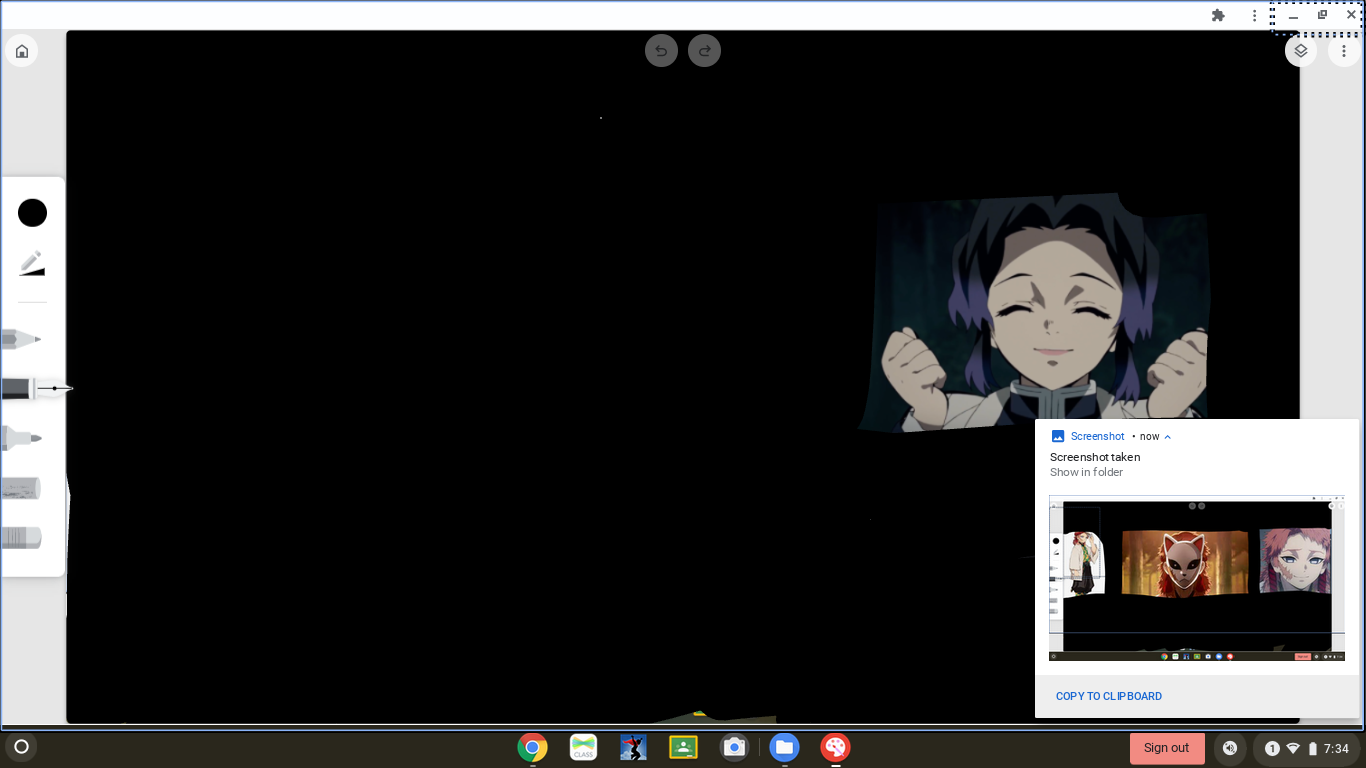The image size is (1366, 768).
Task: Open the black color picker swatch
Action: click(x=32, y=213)
